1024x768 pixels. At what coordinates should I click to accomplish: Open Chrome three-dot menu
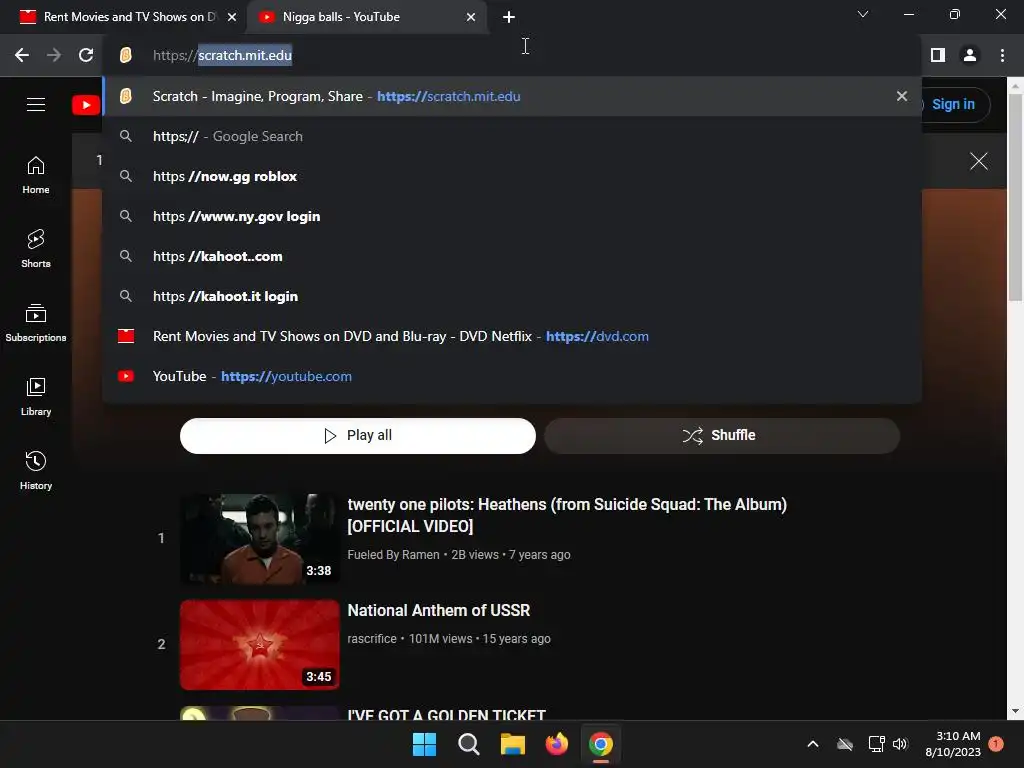(x=1002, y=55)
